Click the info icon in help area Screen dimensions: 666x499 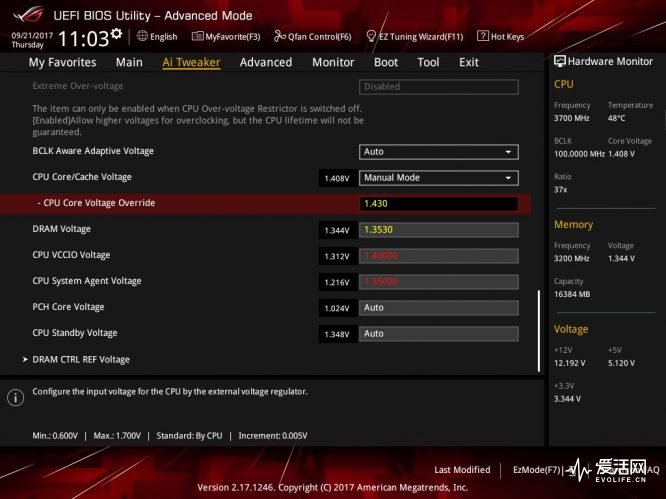click(x=15, y=397)
